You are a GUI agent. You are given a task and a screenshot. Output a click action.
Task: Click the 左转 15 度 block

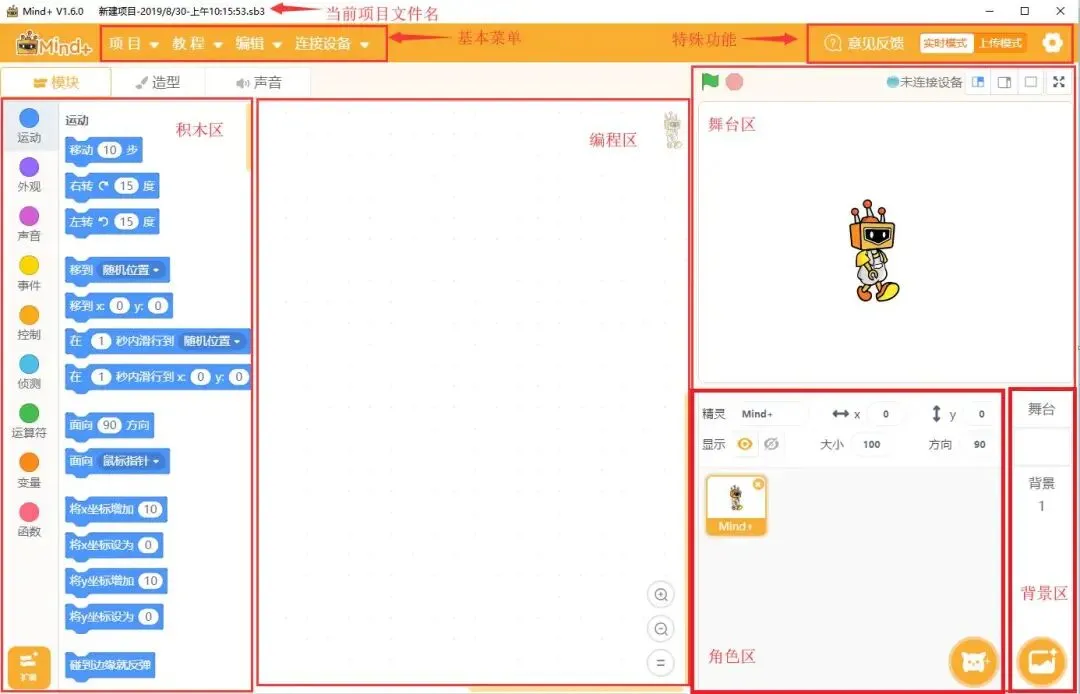pyautogui.click(x=112, y=222)
